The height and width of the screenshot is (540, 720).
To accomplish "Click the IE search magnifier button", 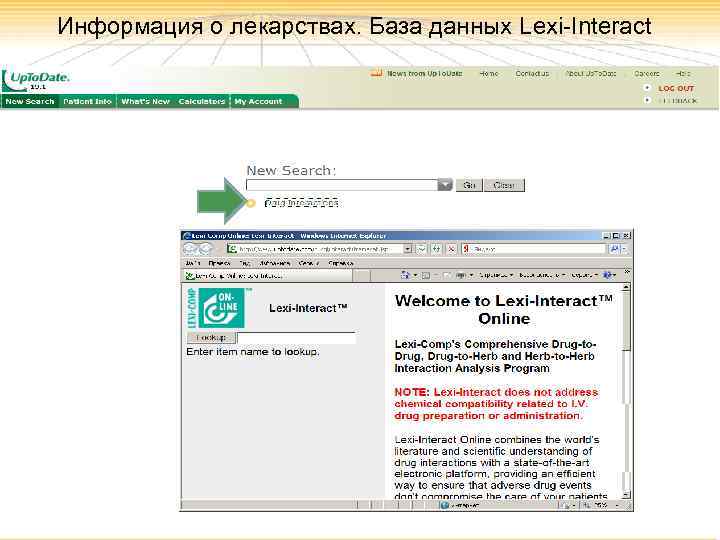I will pyautogui.click(x=614, y=249).
